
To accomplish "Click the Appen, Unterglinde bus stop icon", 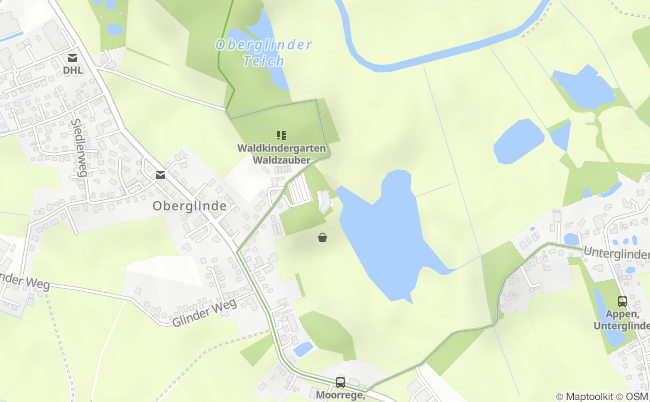I will (622, 301).
